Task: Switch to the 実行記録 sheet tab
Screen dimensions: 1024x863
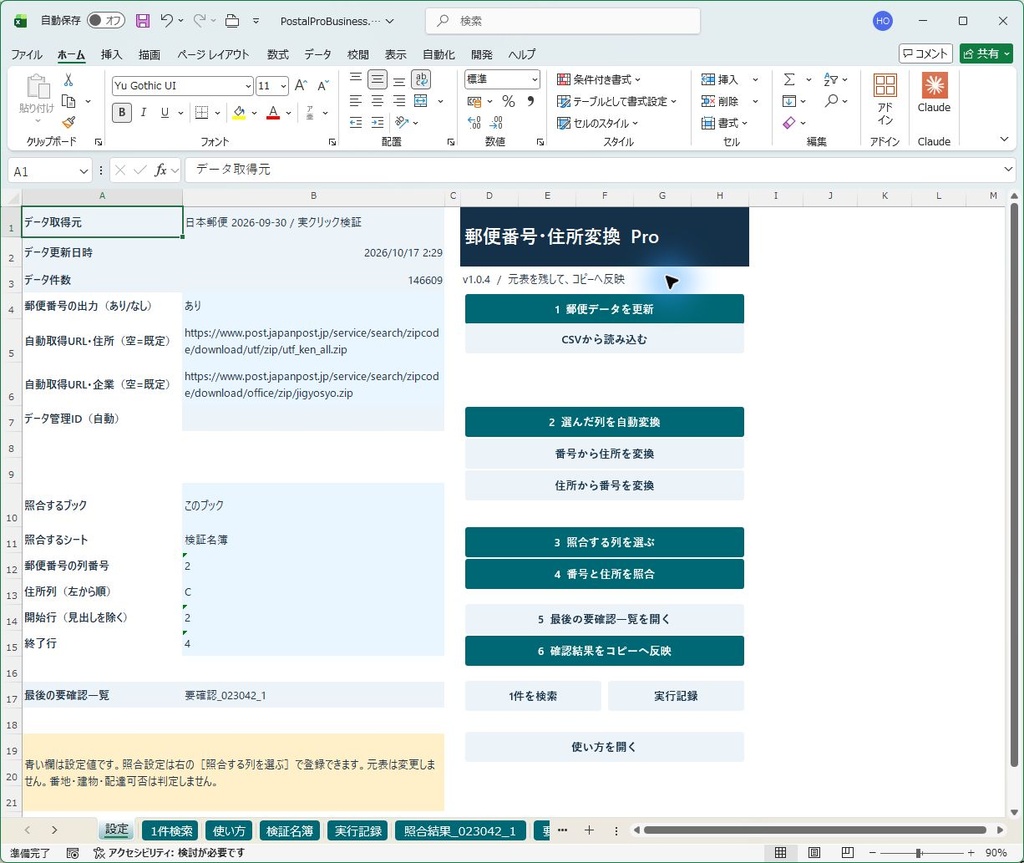Action: pos(358,831)
